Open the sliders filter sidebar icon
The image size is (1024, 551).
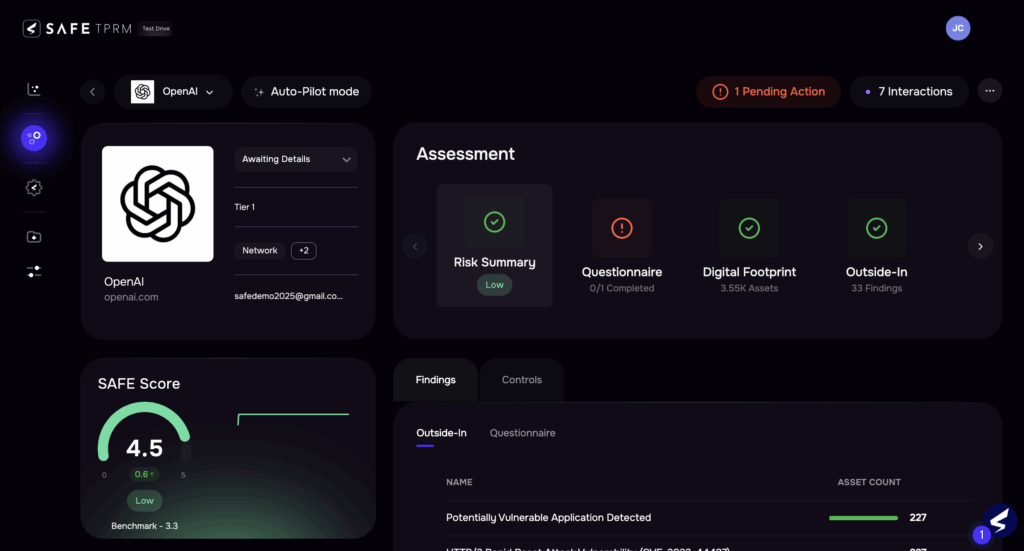point(34,272)
